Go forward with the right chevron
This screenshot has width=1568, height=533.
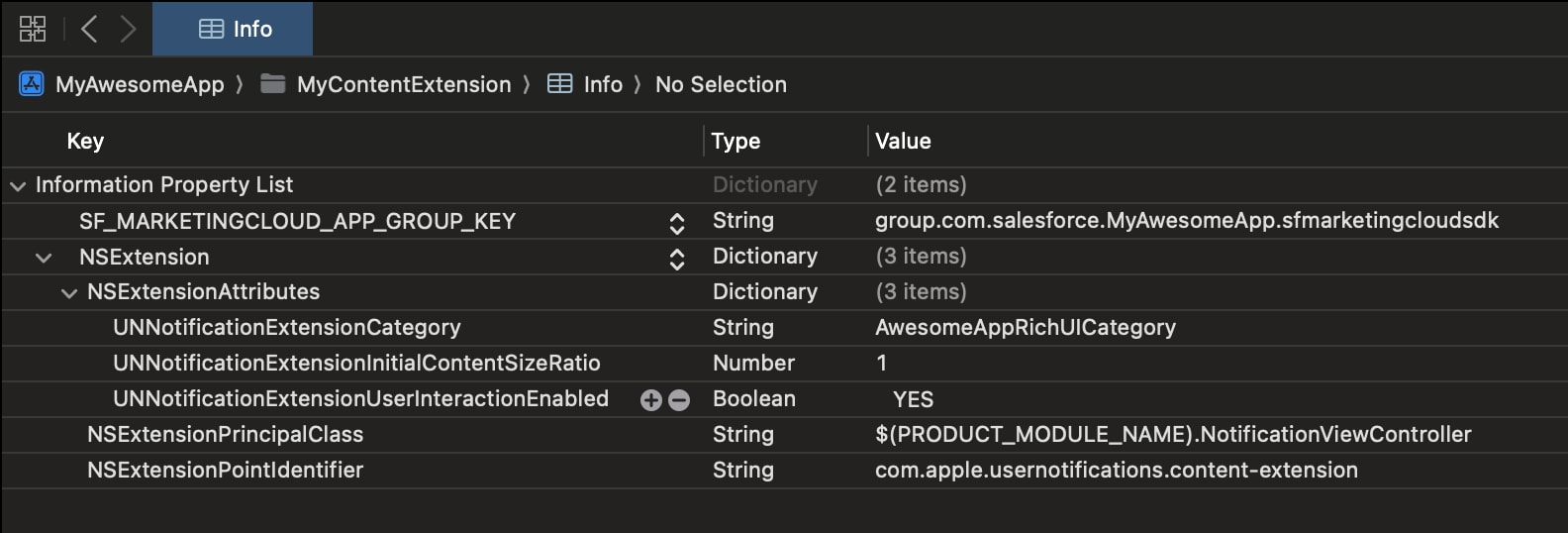tap(128, 29)
